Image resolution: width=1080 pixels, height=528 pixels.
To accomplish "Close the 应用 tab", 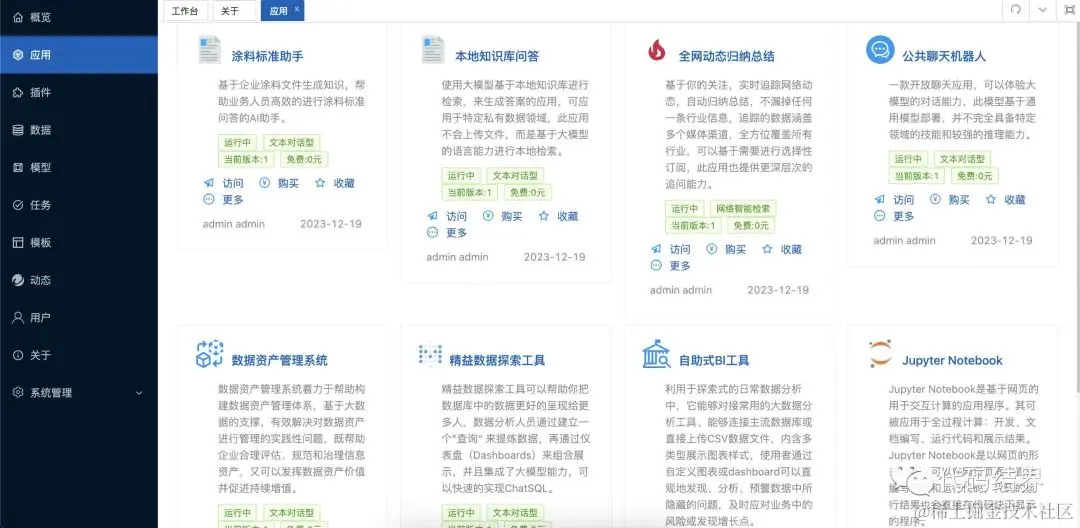I will (297, 9).
